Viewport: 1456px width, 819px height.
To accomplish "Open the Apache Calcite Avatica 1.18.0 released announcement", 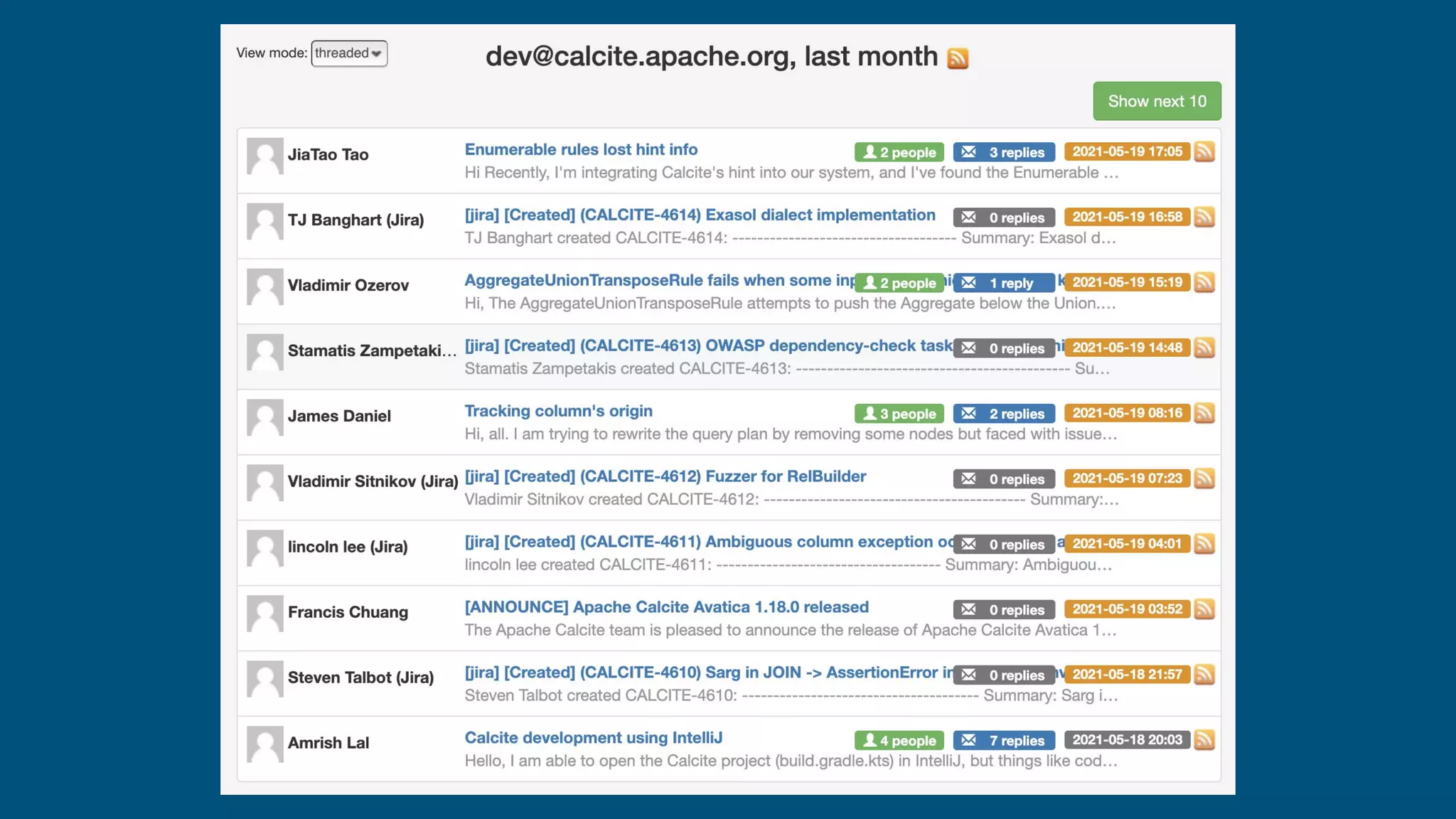I will click(x=666, y=608).
